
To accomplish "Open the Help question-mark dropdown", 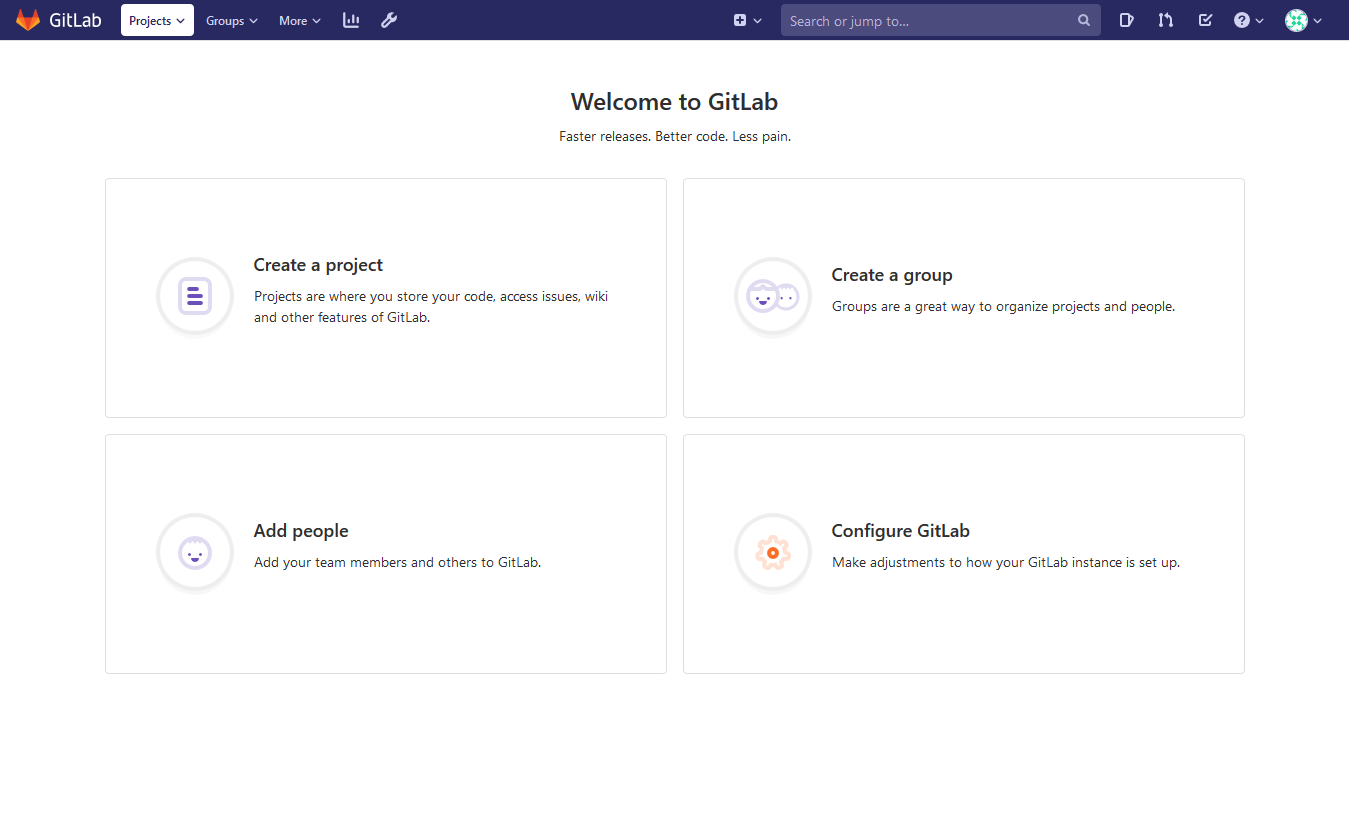I will (x=1247, y=20).
